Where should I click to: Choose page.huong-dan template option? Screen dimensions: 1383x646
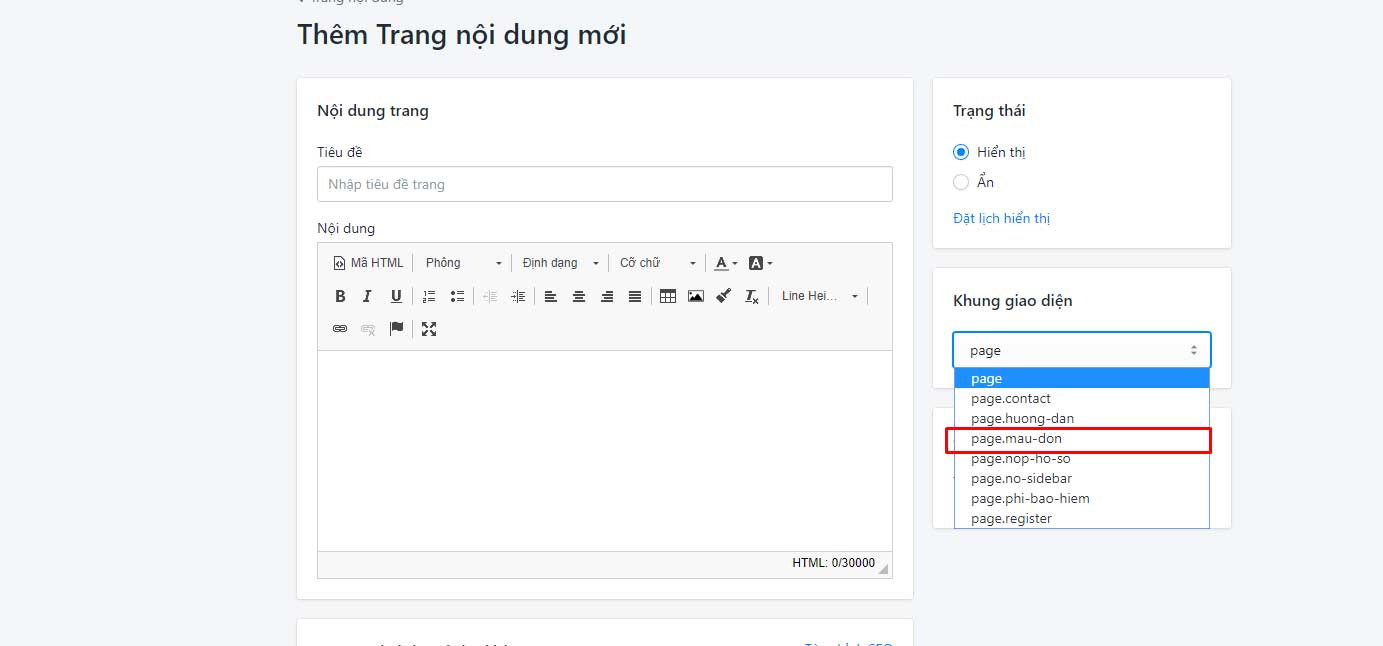1082,418
